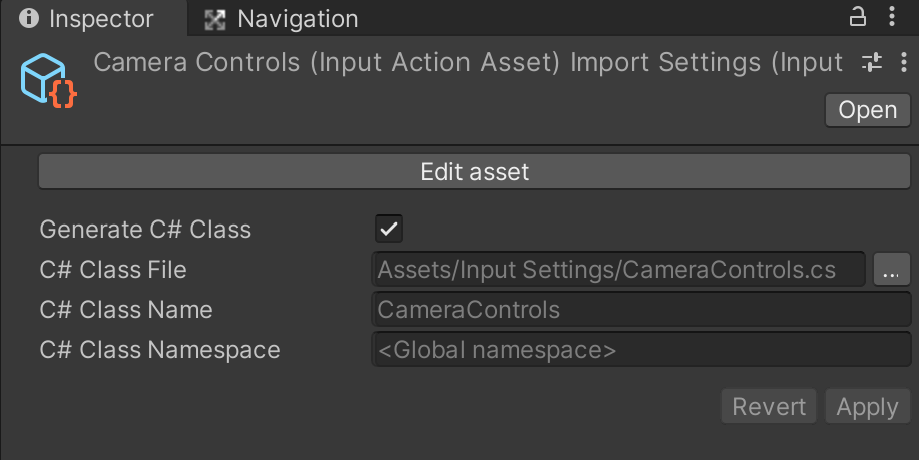This screenshot has height=460, width=919.
Task: Toggle the Inspector lock icon
Action: pos(857,17)
